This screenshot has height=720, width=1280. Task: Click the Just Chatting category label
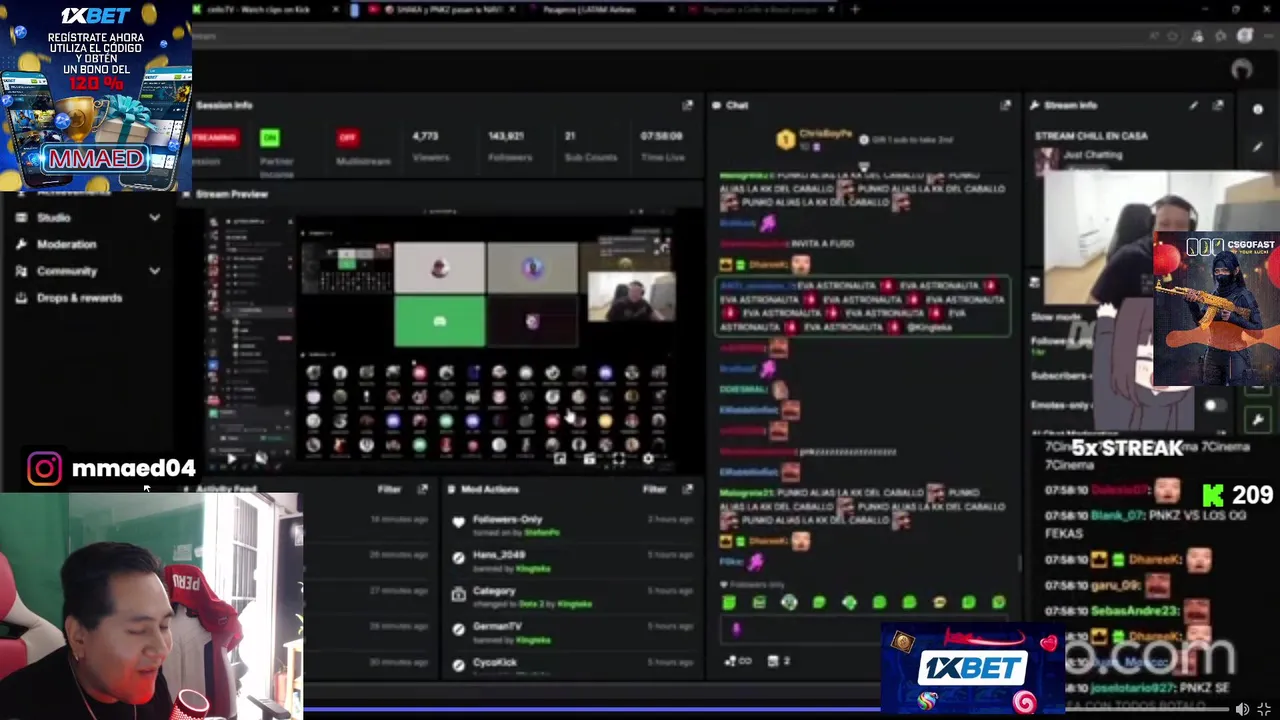click(1092, 155)
